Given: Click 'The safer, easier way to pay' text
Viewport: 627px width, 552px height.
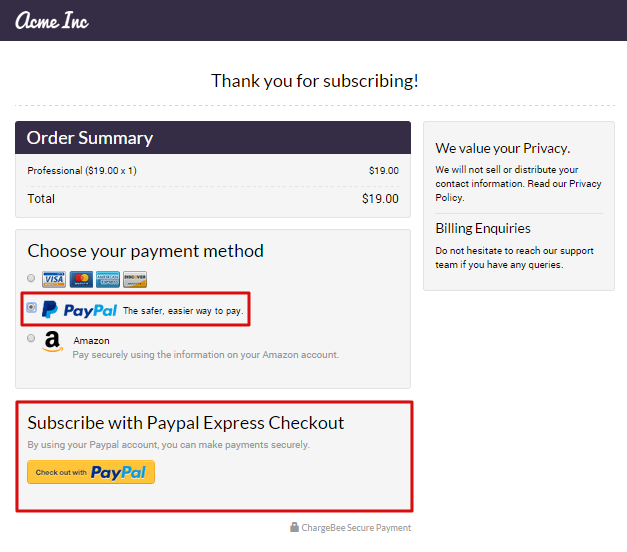Looking at the screenshot, I should [x=183, y=311].
